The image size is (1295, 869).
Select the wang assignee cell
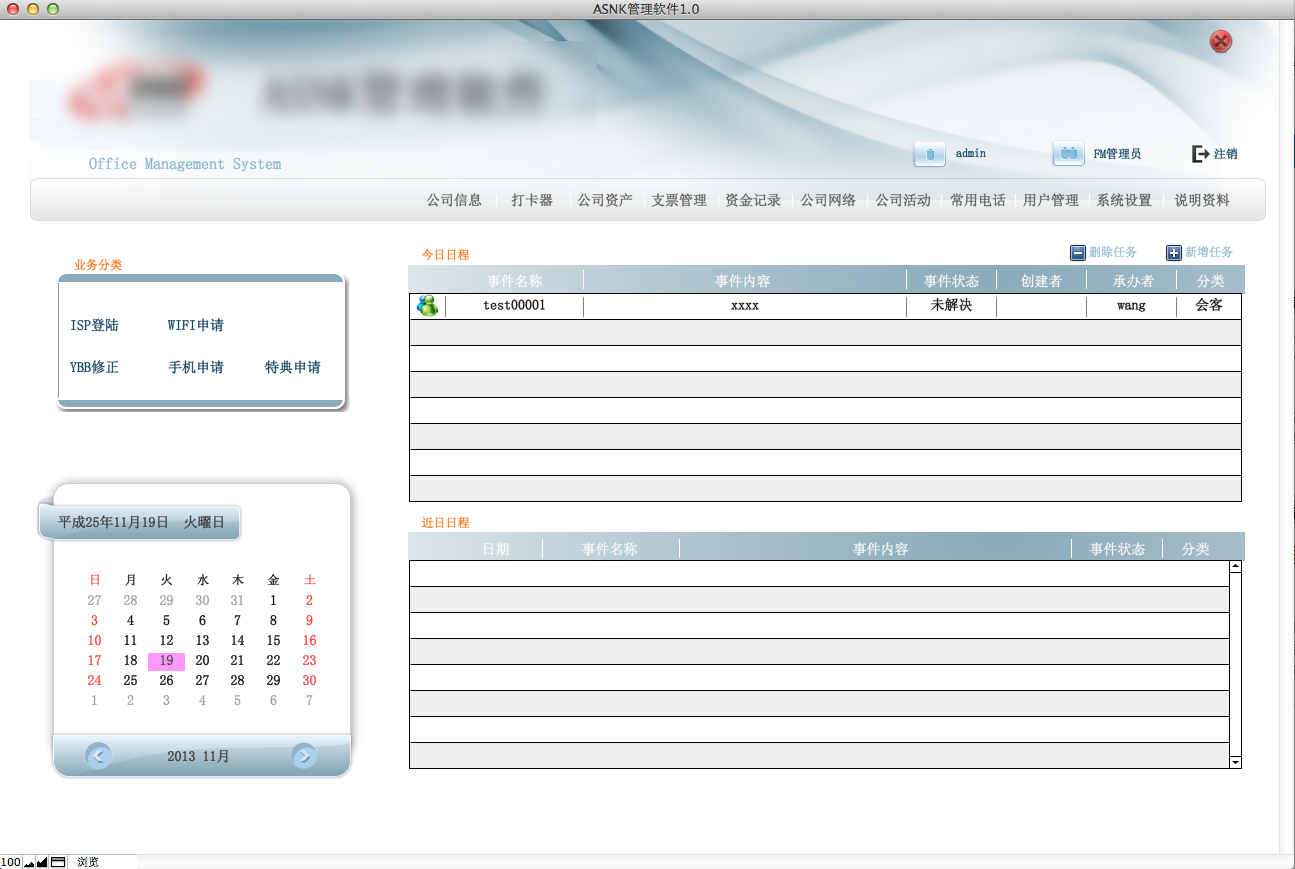click(1131, 305)
